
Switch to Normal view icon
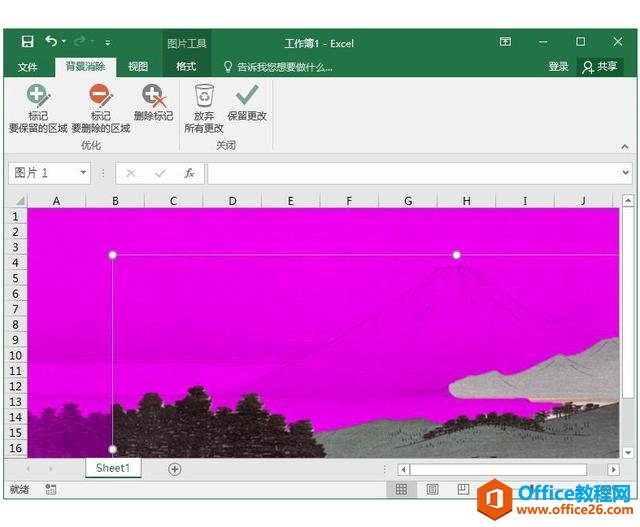pos(401,489)
